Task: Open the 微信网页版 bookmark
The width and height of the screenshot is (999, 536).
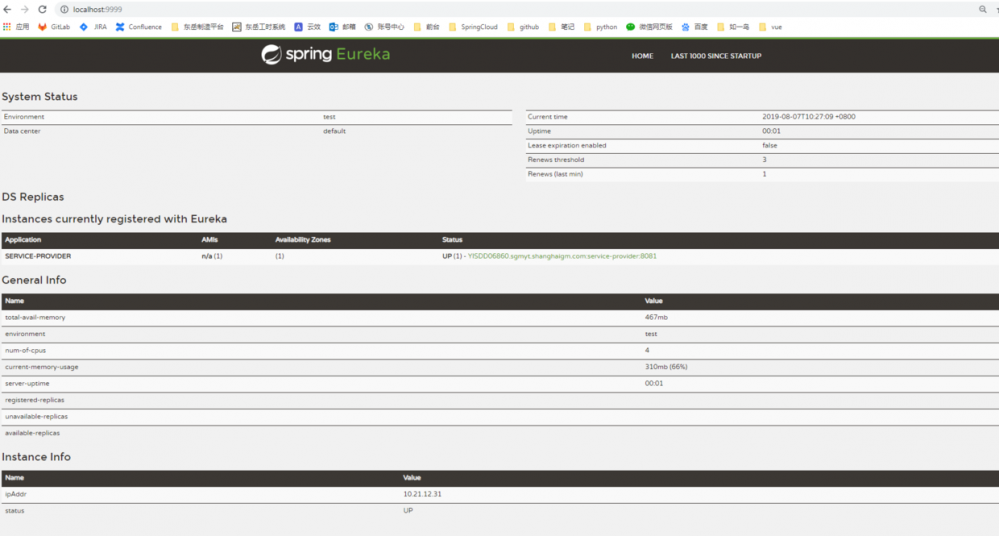Action: (x=649, y=27)
